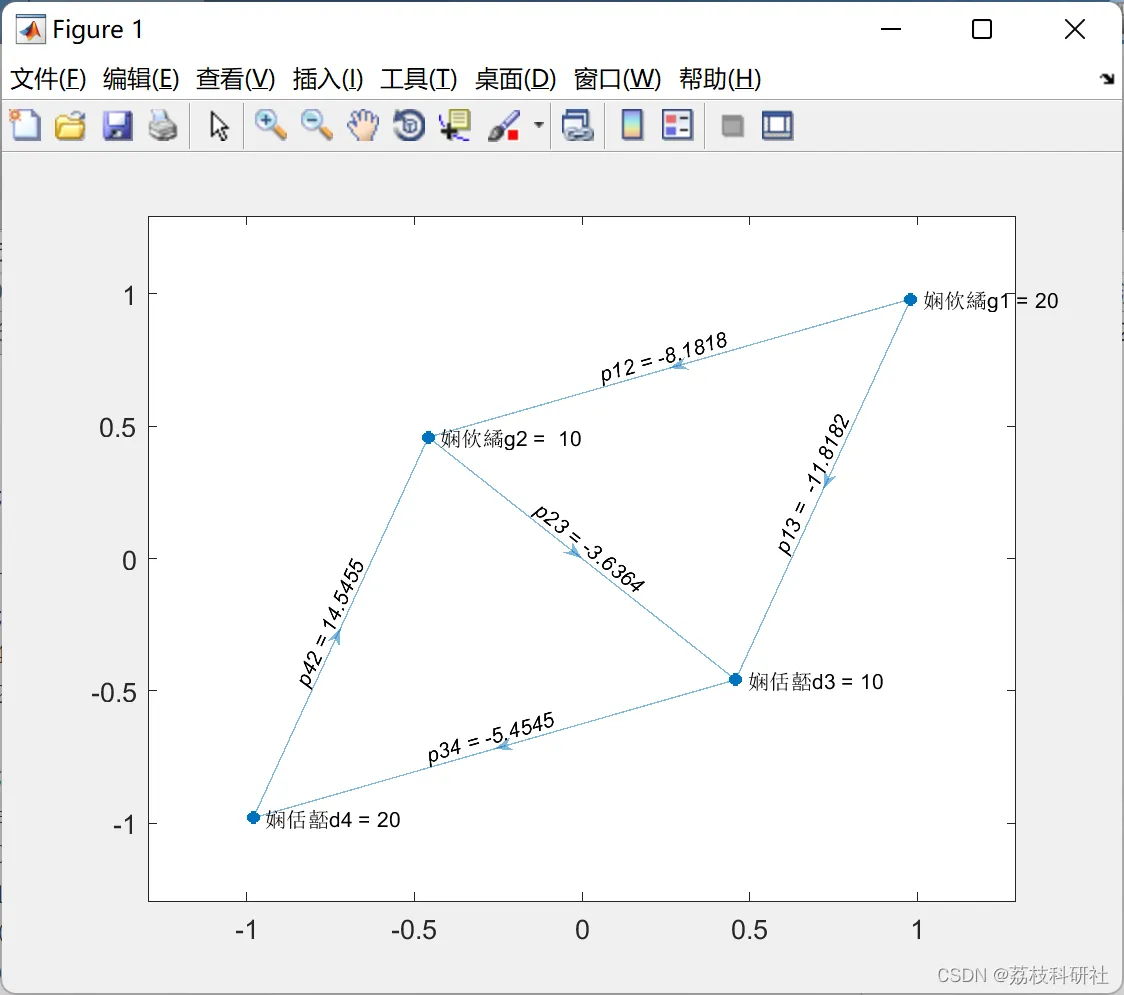Select the Edit Plot arrow tool
Screen dimensions: 1124x995
pos(219,126)
